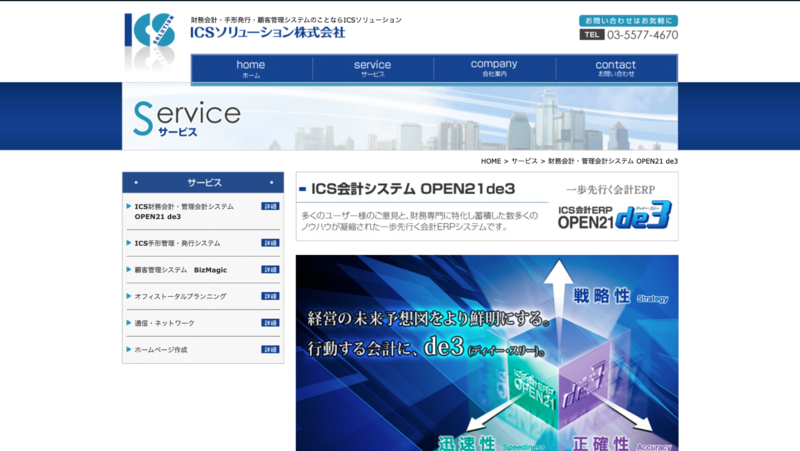Click 詳細 badge for ホームページ作成 row
This screenshot has width=800, height=451.
pyautogui.click(x=270, y=349)
